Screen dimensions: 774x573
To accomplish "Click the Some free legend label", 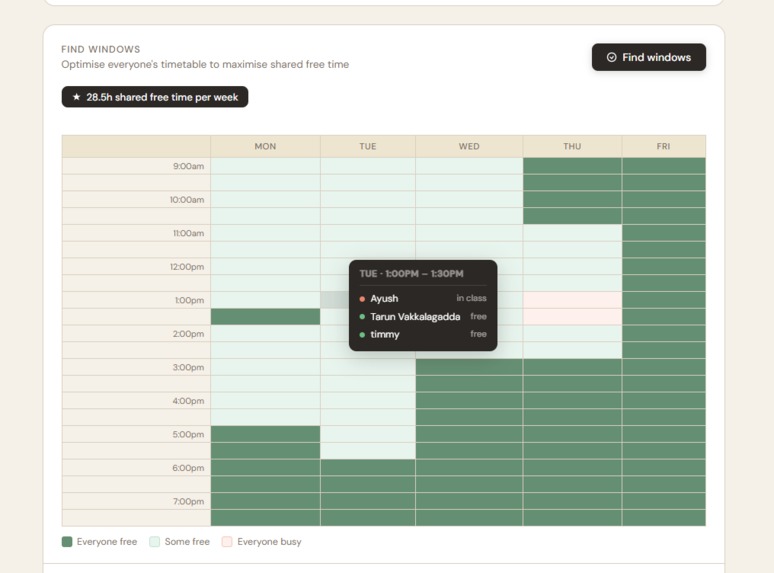I will click(x=187, y=542).
